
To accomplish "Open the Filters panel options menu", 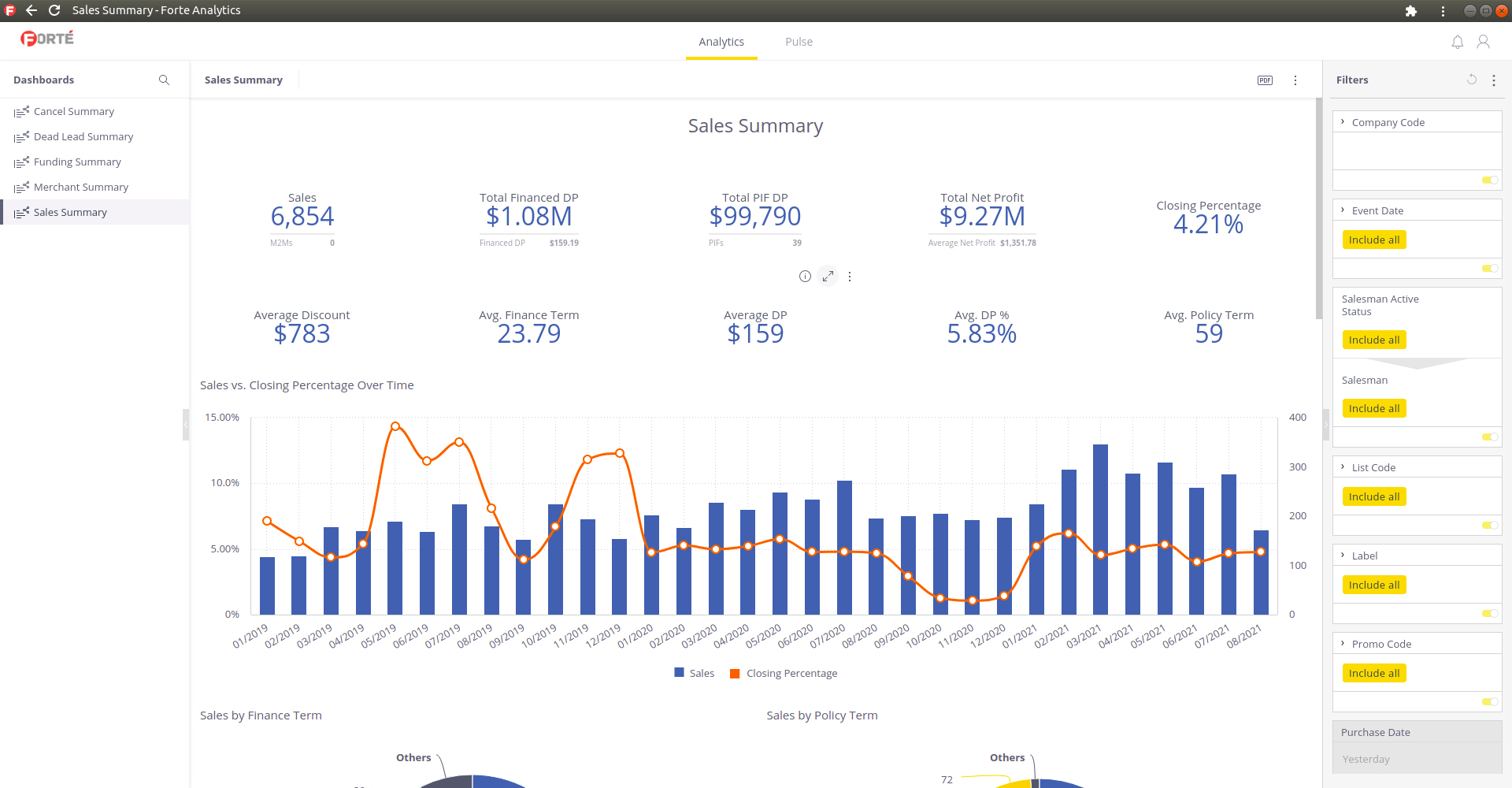I will click(x=1494, y=80).
